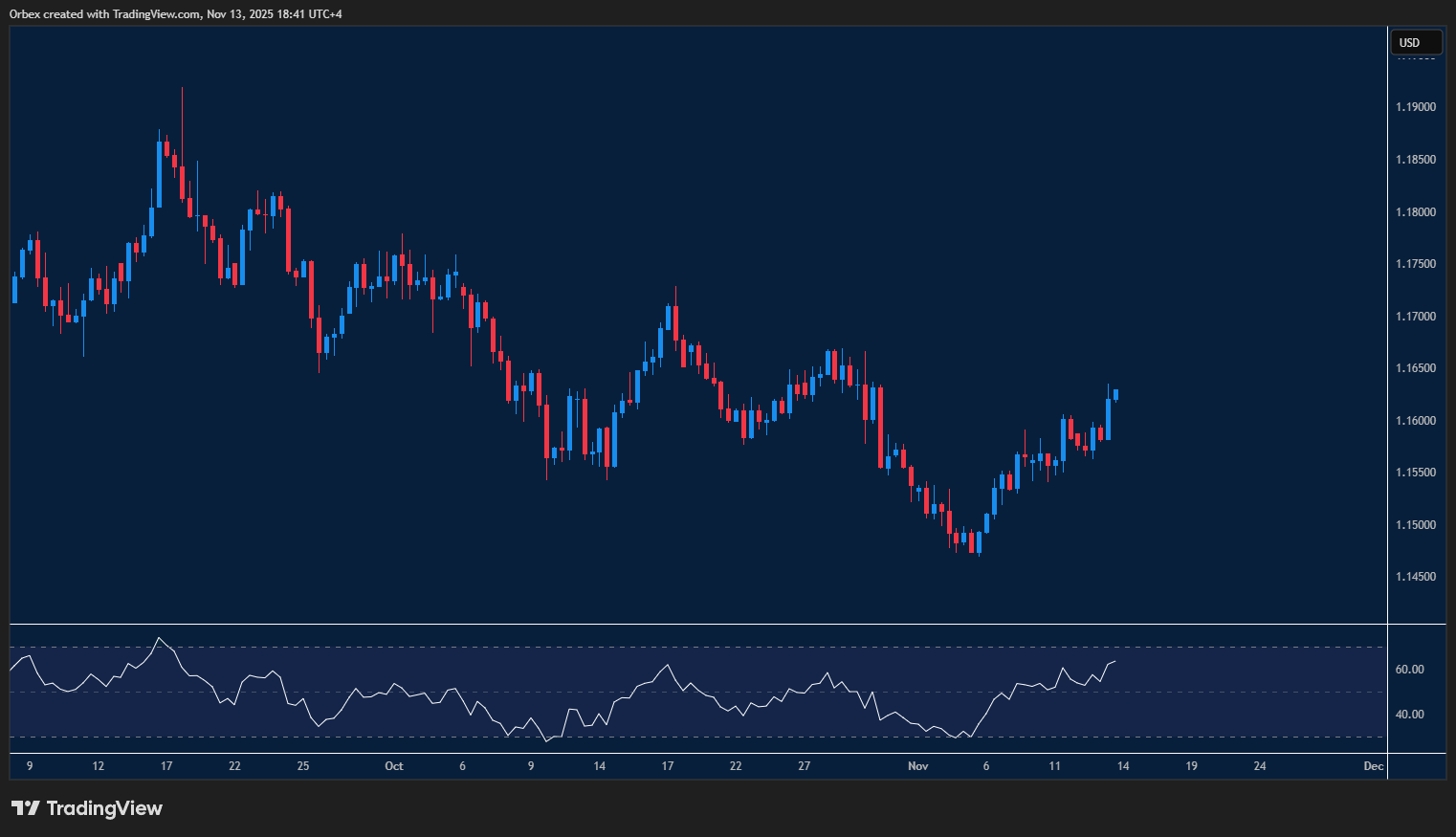Click the 1.16000 price axis label

tap(1416, 421)
